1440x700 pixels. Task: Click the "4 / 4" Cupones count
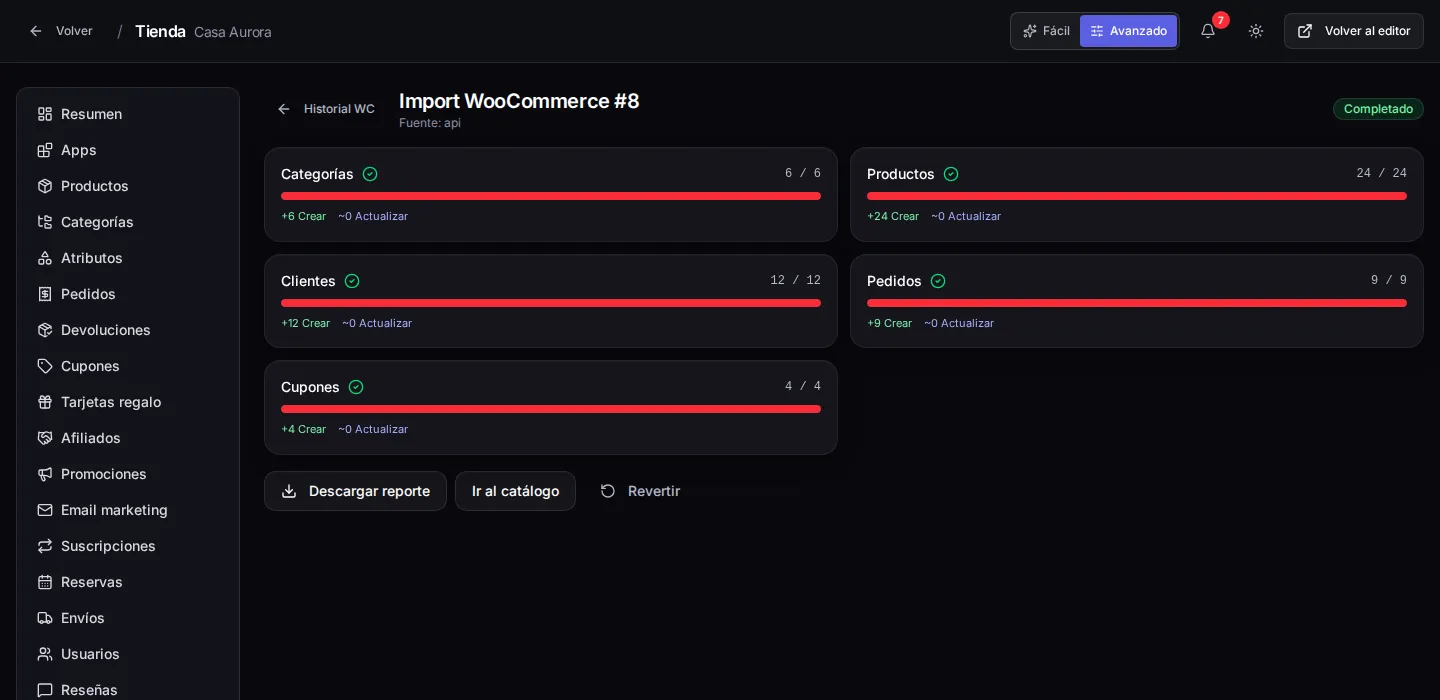pos(803,387)
